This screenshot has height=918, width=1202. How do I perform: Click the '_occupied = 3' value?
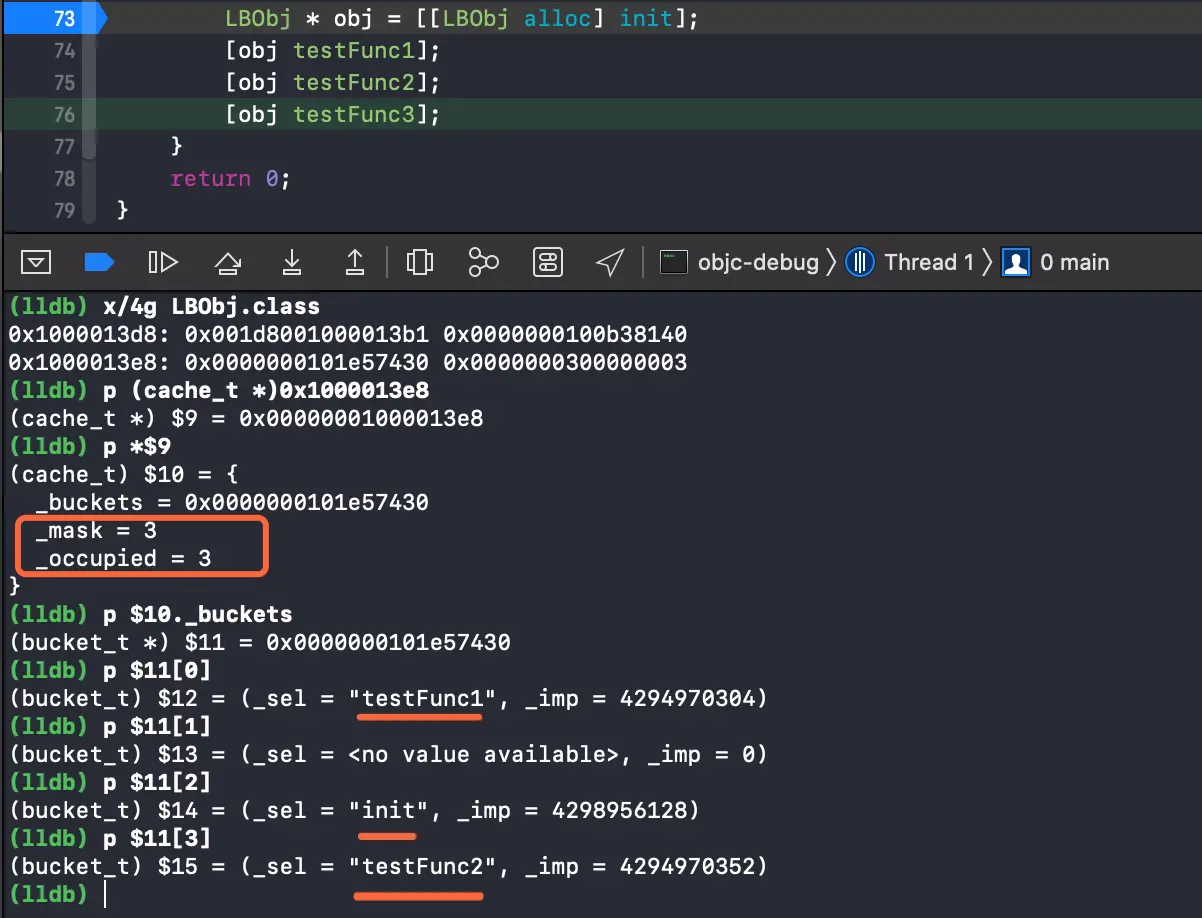(123, 559)
